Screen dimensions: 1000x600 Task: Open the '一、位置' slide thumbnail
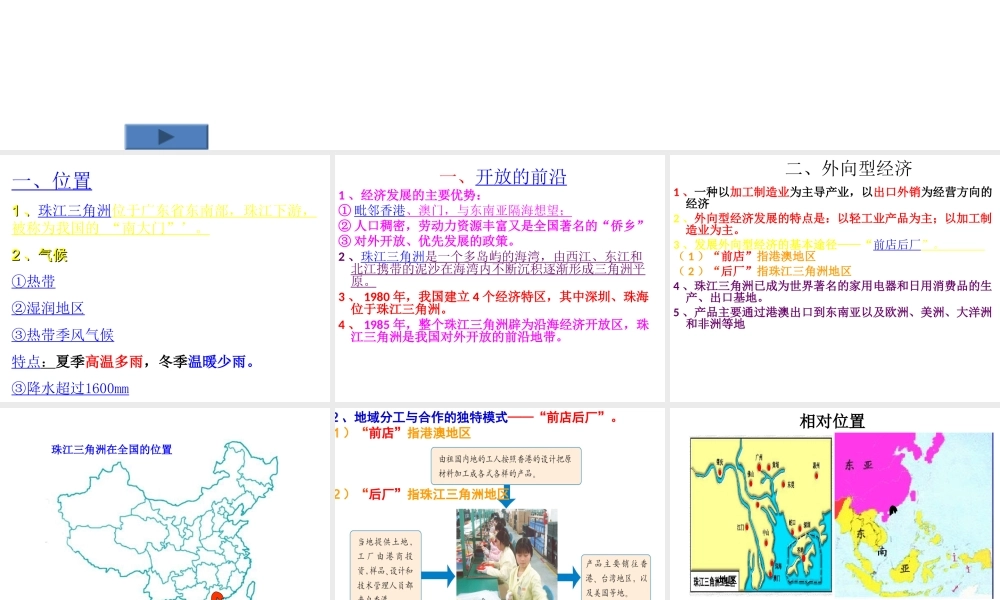coord(165,278)
